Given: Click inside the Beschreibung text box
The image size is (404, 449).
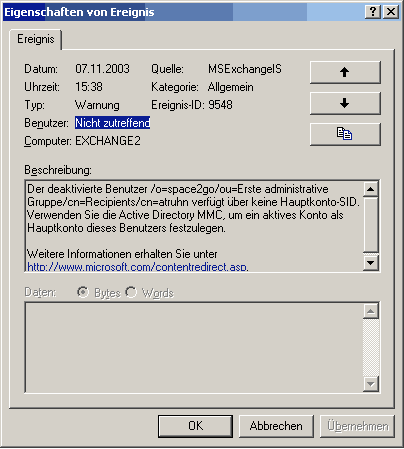Looking at the screenshot, I should 194,226.
